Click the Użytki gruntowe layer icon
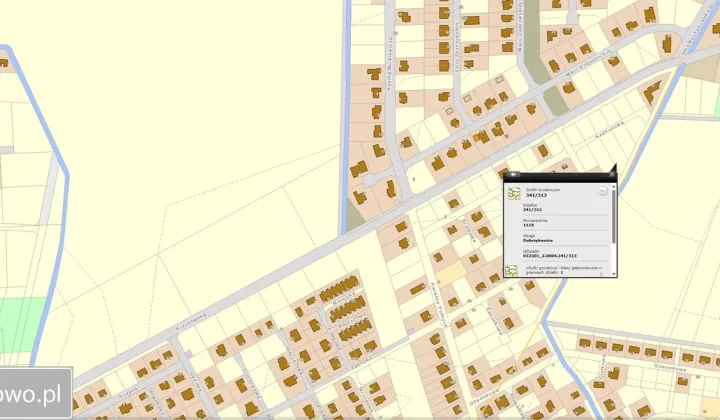This screenshot has width=720, height=420. pos(511,271)
